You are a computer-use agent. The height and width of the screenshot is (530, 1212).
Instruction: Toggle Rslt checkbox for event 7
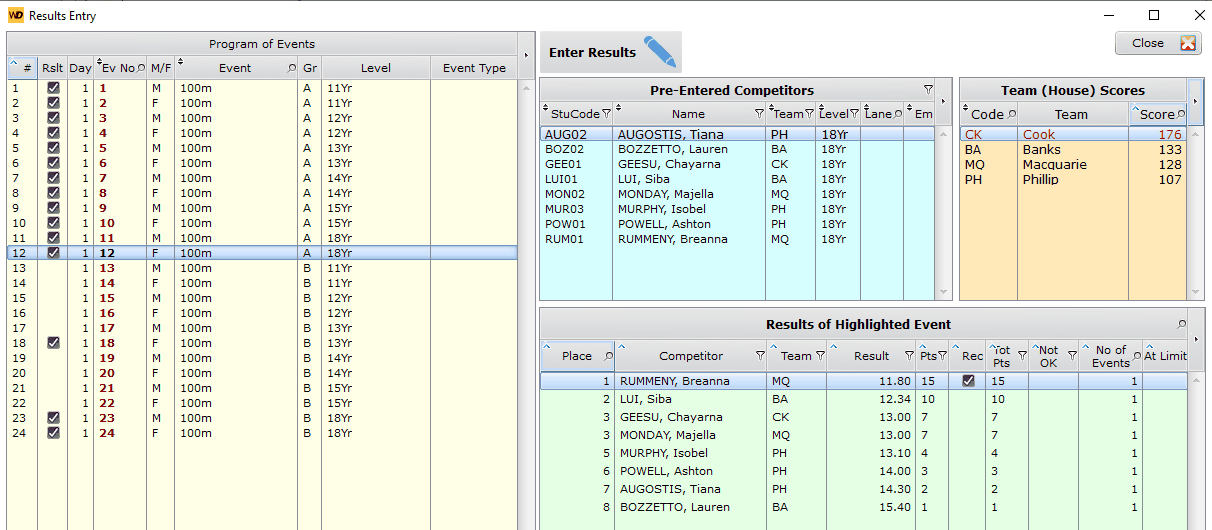pos(53,178)
